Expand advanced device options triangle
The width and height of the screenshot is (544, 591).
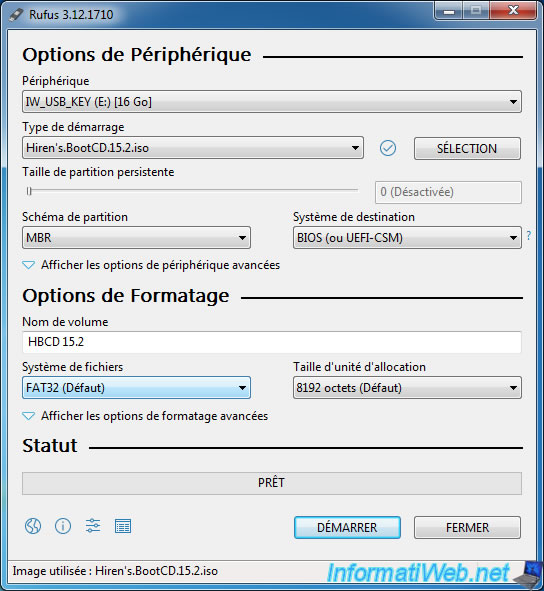click(x=29, y=265)
